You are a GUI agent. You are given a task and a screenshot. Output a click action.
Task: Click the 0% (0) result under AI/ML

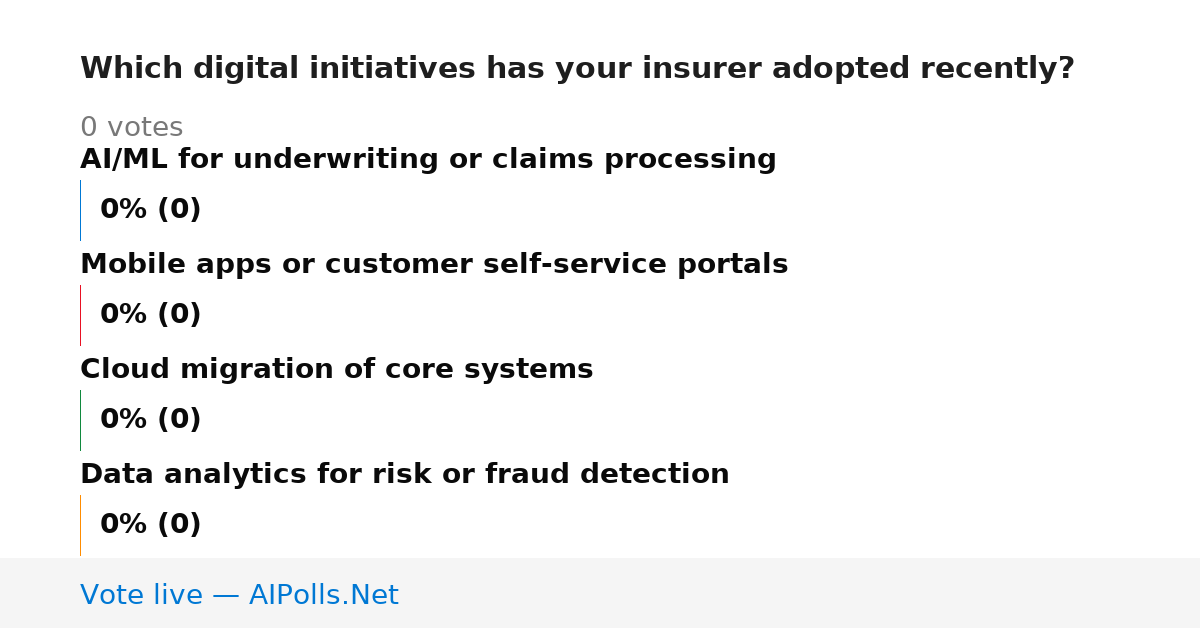pos(151,210)
